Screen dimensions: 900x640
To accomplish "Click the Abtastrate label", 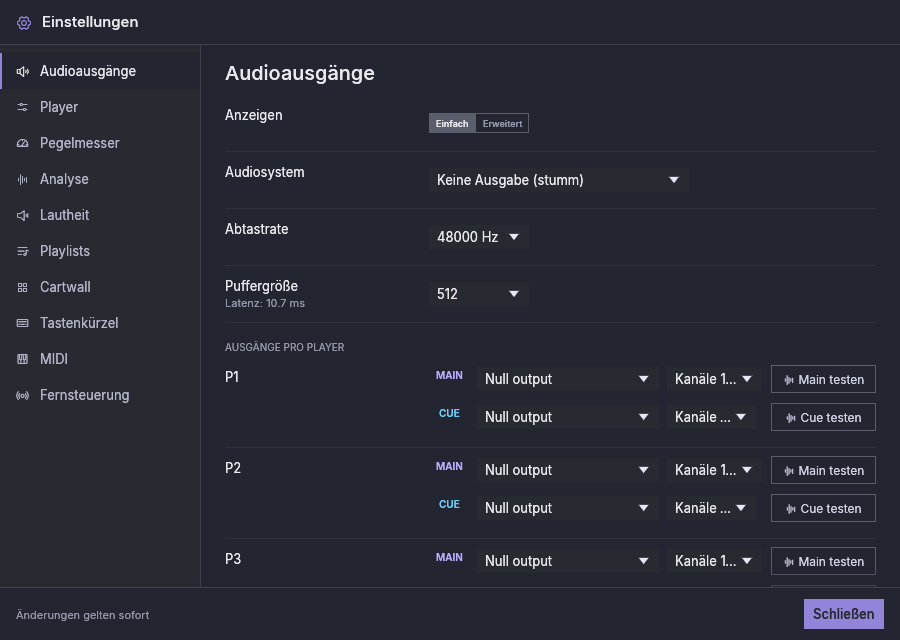I will point(257,229).
